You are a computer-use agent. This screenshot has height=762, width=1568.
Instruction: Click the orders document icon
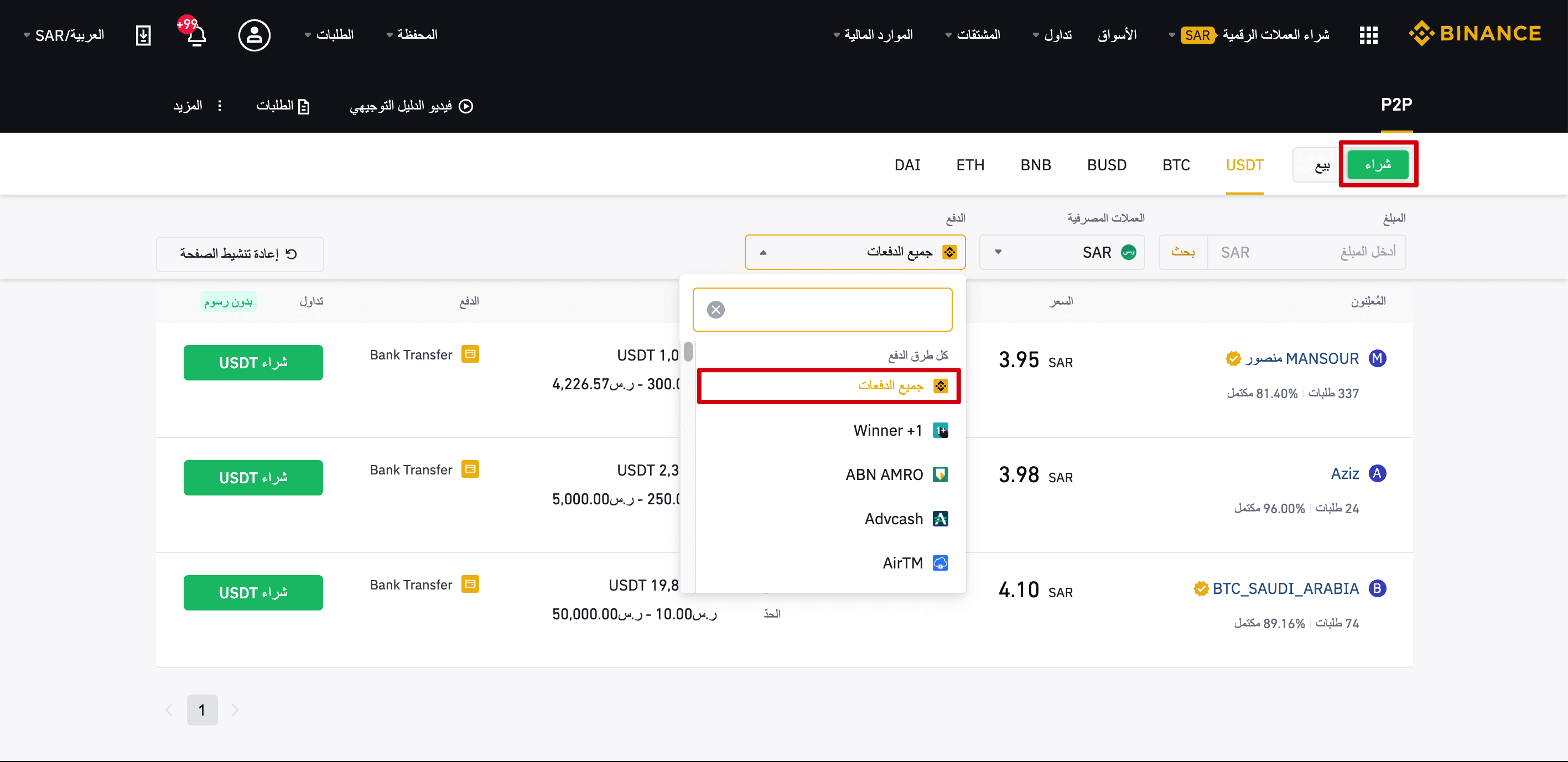[x=303, y=106]
